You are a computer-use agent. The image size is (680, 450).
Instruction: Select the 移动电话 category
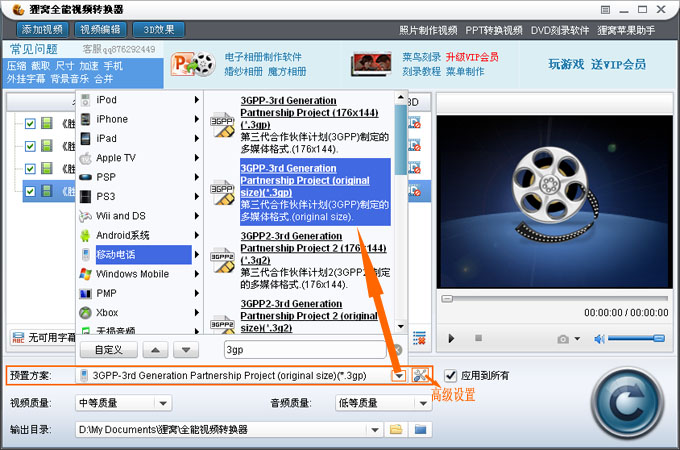coord(138,254)
